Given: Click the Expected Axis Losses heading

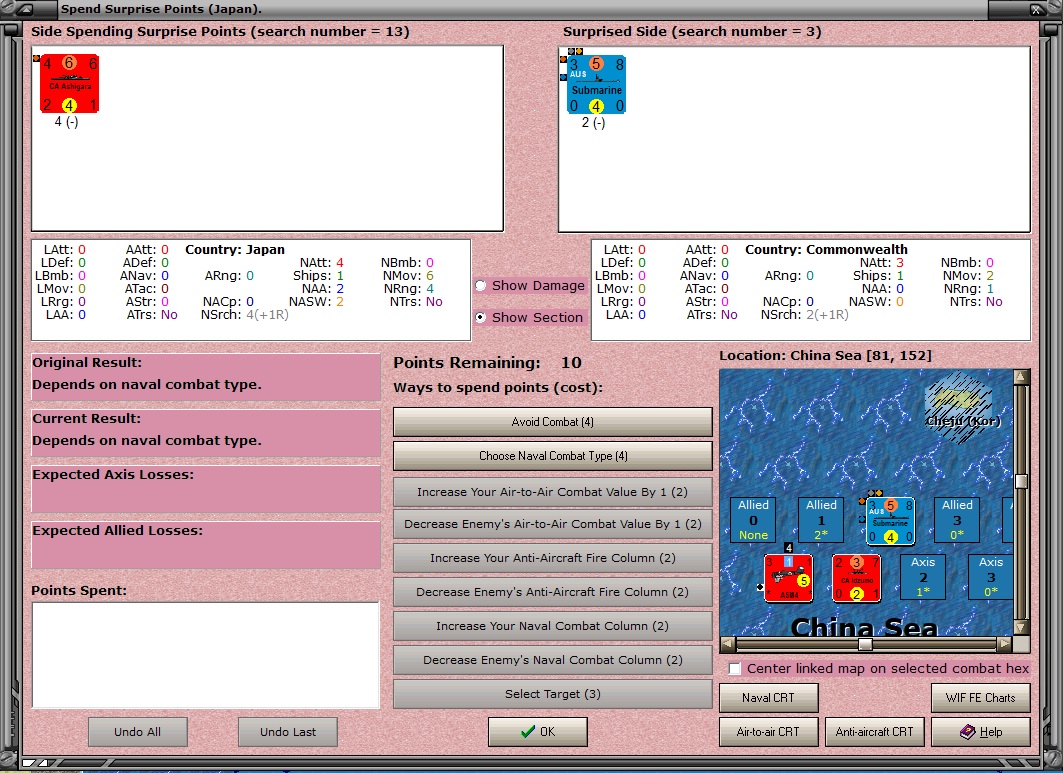Looking at the screenshot, I should [x=113, y=475].
